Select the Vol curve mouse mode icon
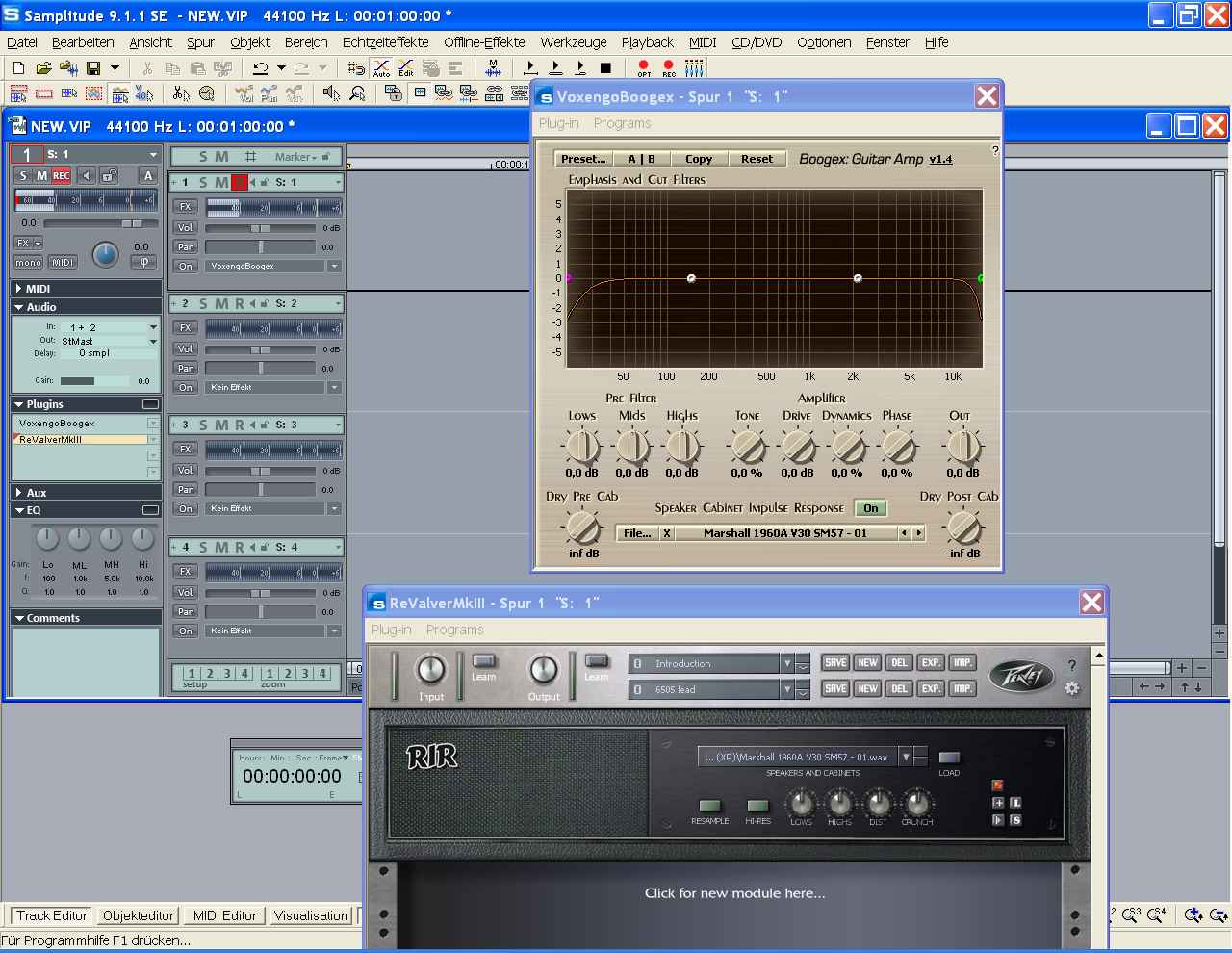 pos(244,93)
